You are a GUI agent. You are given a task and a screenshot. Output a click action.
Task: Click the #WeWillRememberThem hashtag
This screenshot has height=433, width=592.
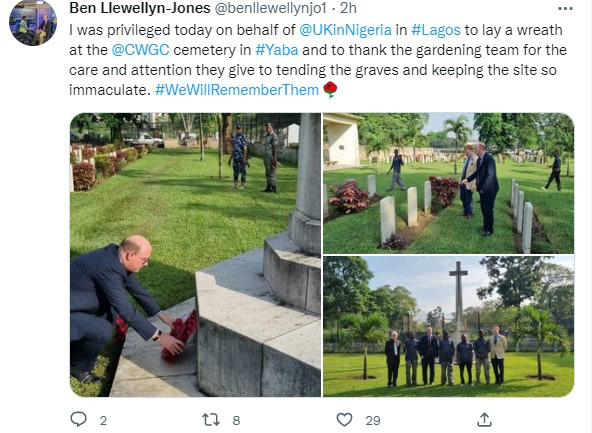237,90
